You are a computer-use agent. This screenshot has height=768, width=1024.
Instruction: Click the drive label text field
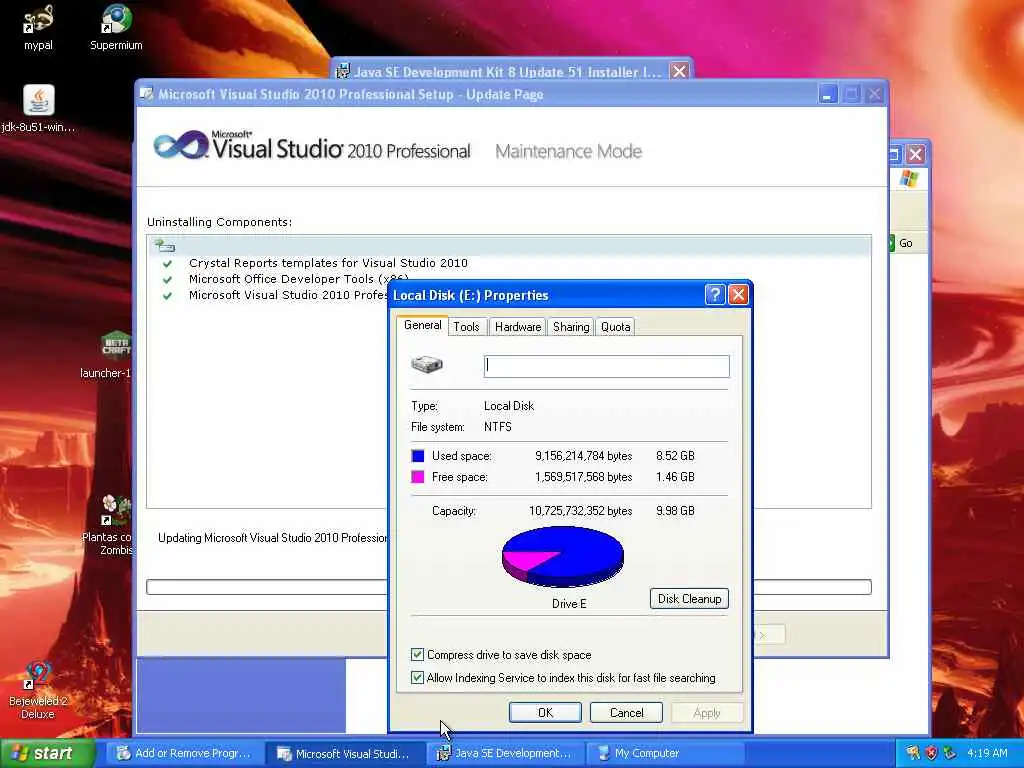coord(607,366)
